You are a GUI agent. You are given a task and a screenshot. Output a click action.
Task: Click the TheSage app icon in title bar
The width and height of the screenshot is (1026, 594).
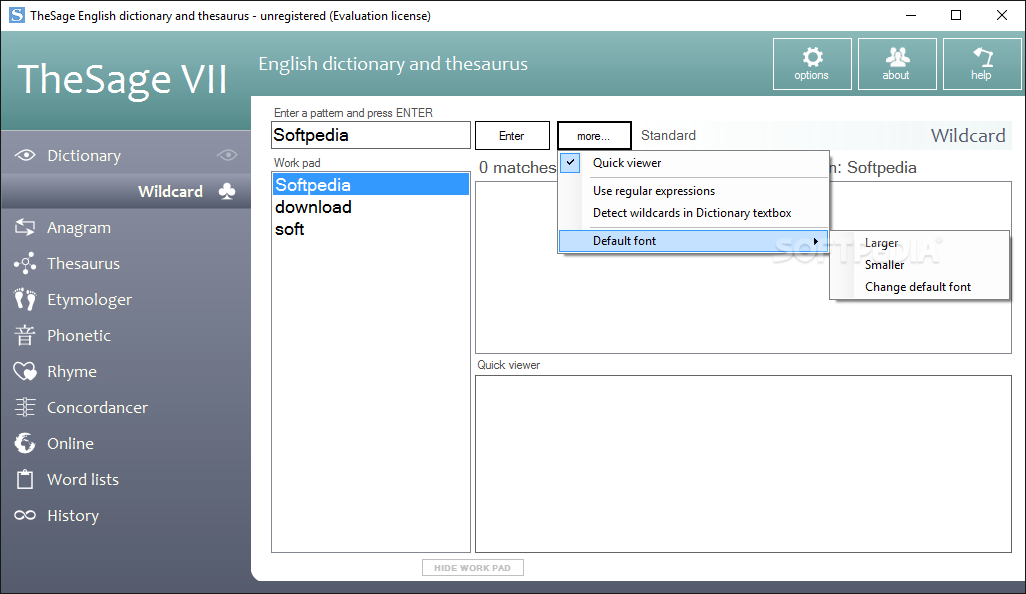16,15
